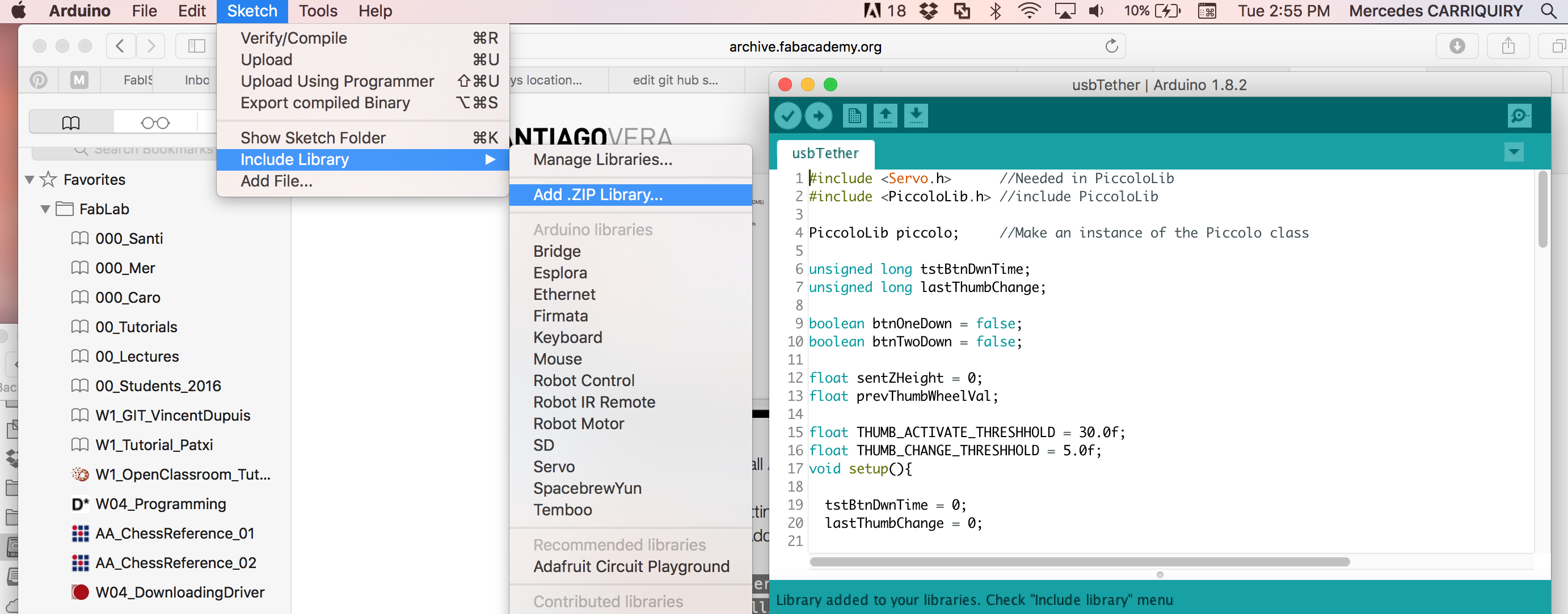Click the Arduino editor vertical scrollbar
This screenshot has height=614, width=1568.
click(1542, 210)
